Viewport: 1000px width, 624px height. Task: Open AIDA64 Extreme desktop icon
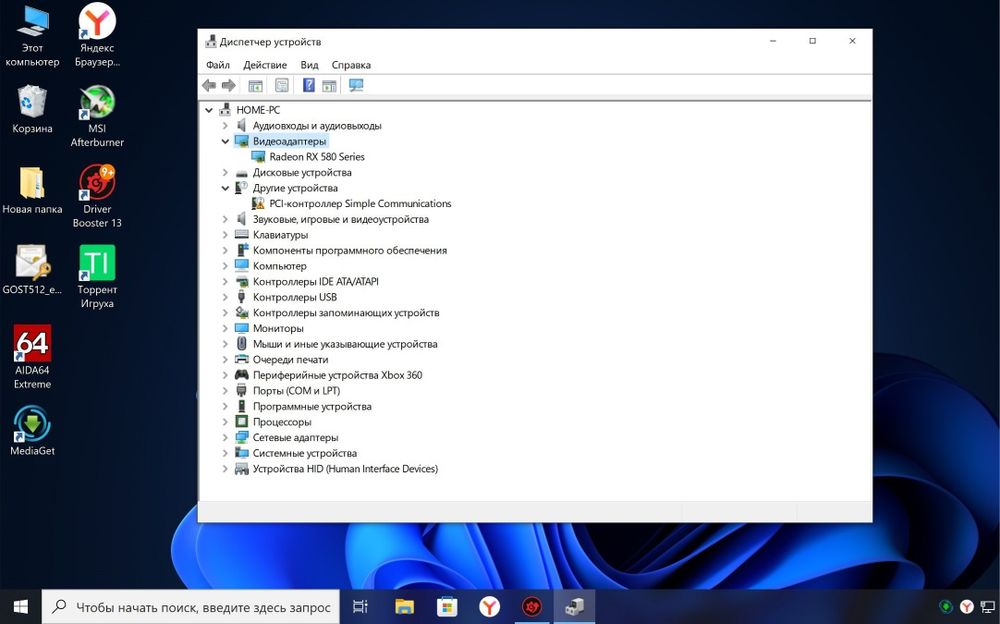pos(33,357)
